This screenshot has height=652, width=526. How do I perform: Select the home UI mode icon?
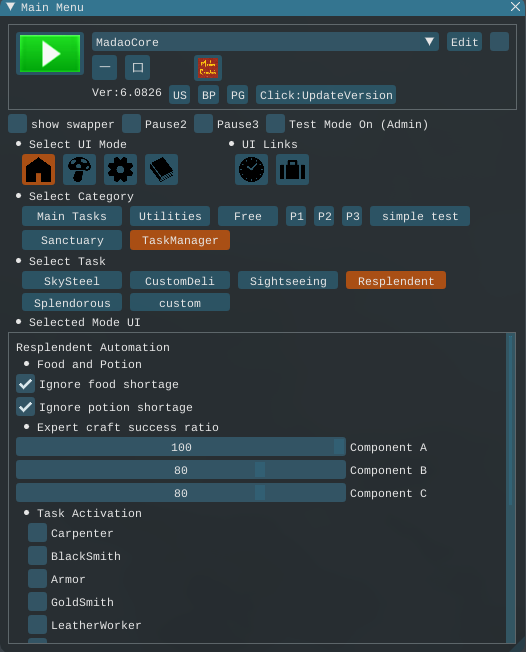coord(38,169)
